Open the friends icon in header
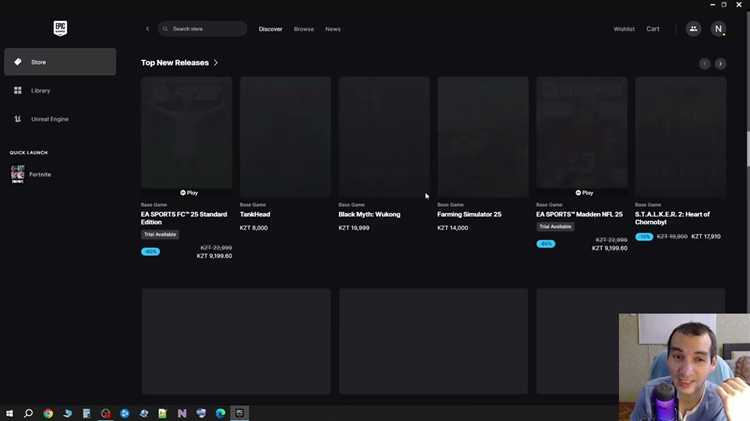750x421 pixels. [x=694, y=29]
